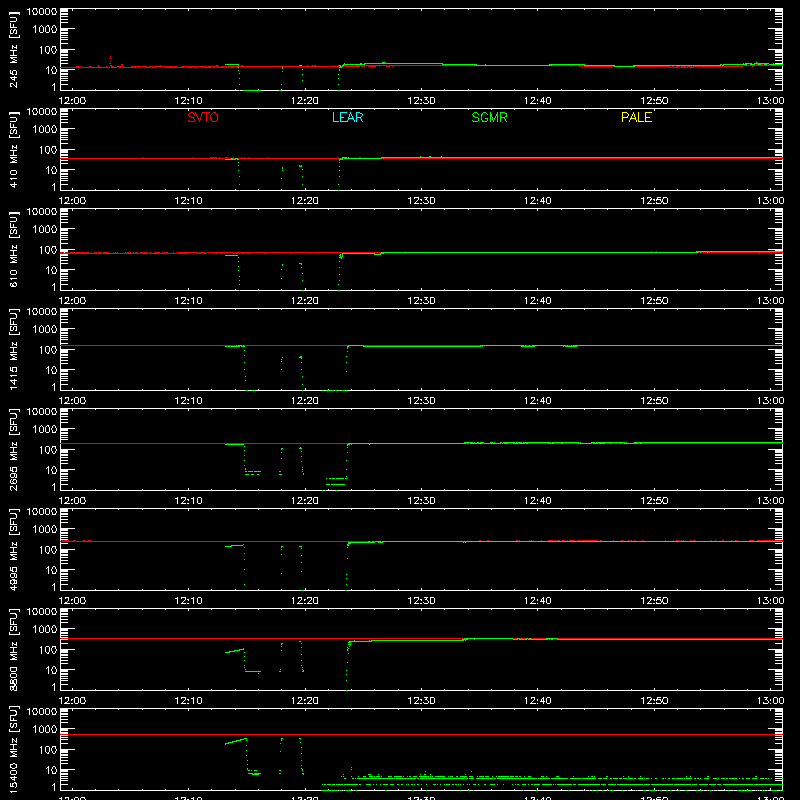Click the 12:50 tick label under 410 MHz plot
The image size is (800, 800).
point(654,201)
